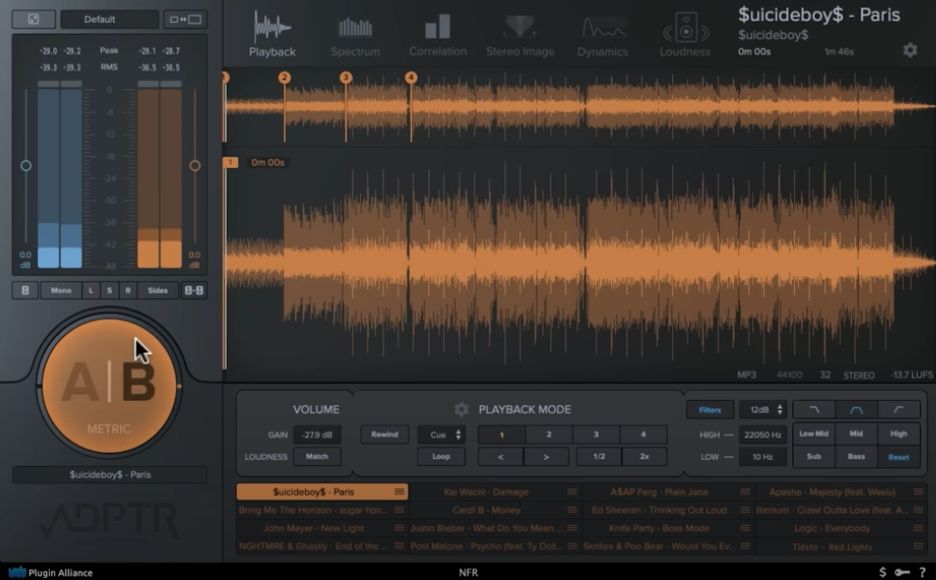Open the menu icon on Kai Wachi - Damage slot
This screenshot has height=580, width=936.
572,492
